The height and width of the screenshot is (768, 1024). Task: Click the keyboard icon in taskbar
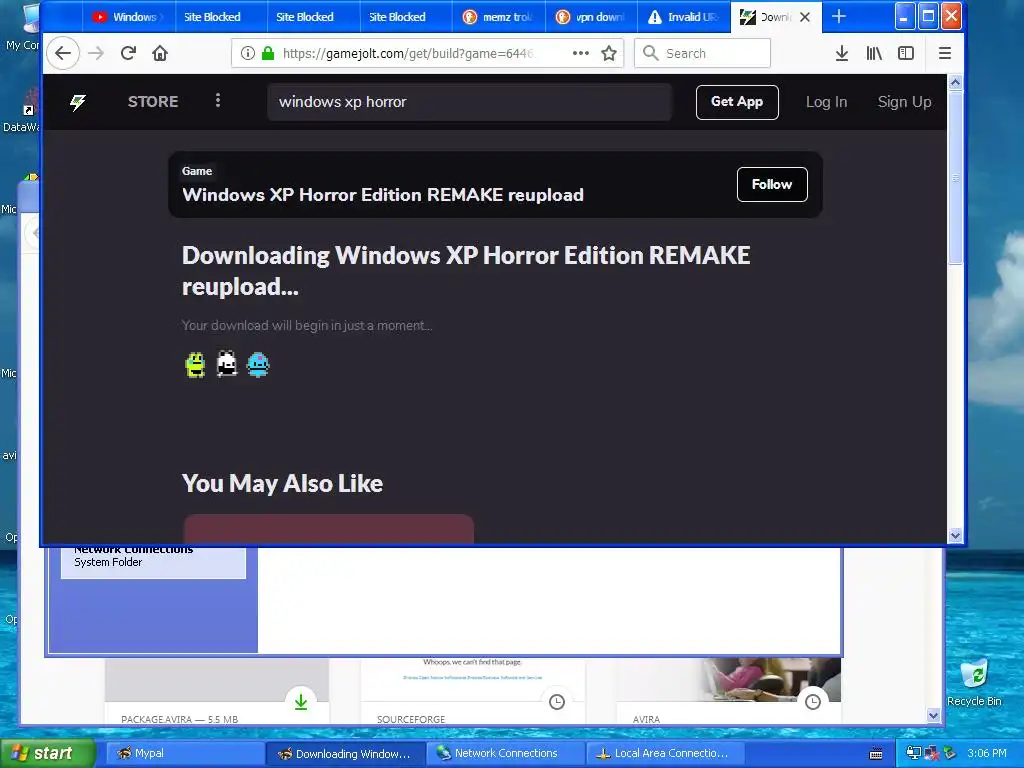click(876, 754)
